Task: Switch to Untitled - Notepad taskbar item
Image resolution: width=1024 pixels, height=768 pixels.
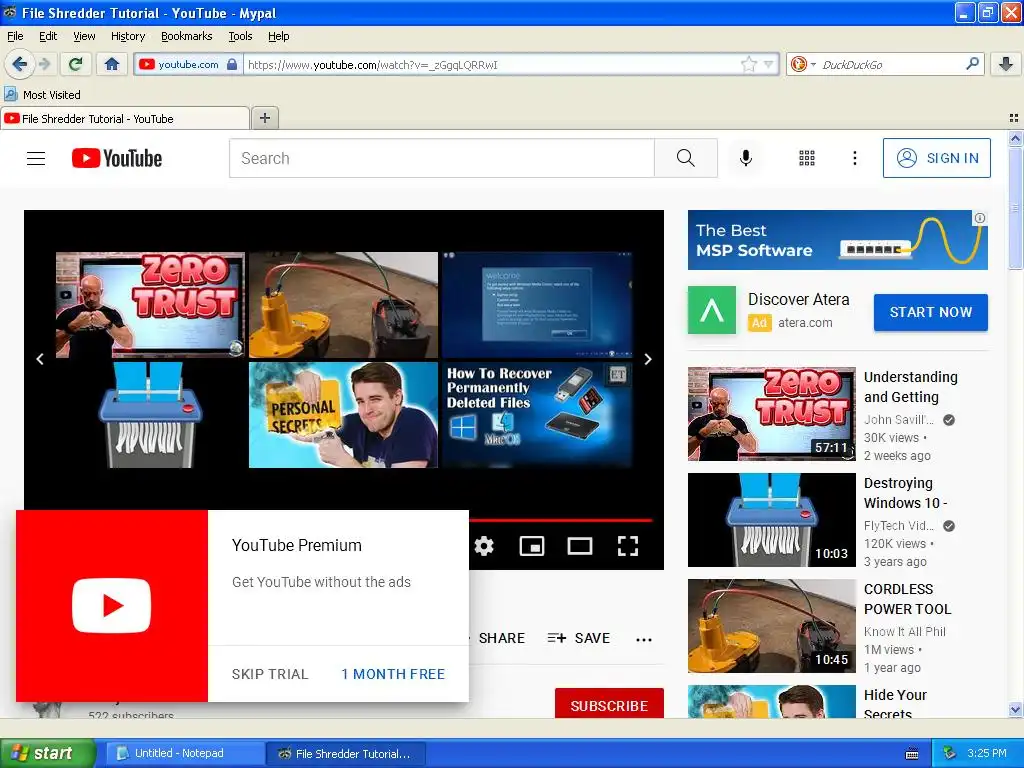Action: 184,753
